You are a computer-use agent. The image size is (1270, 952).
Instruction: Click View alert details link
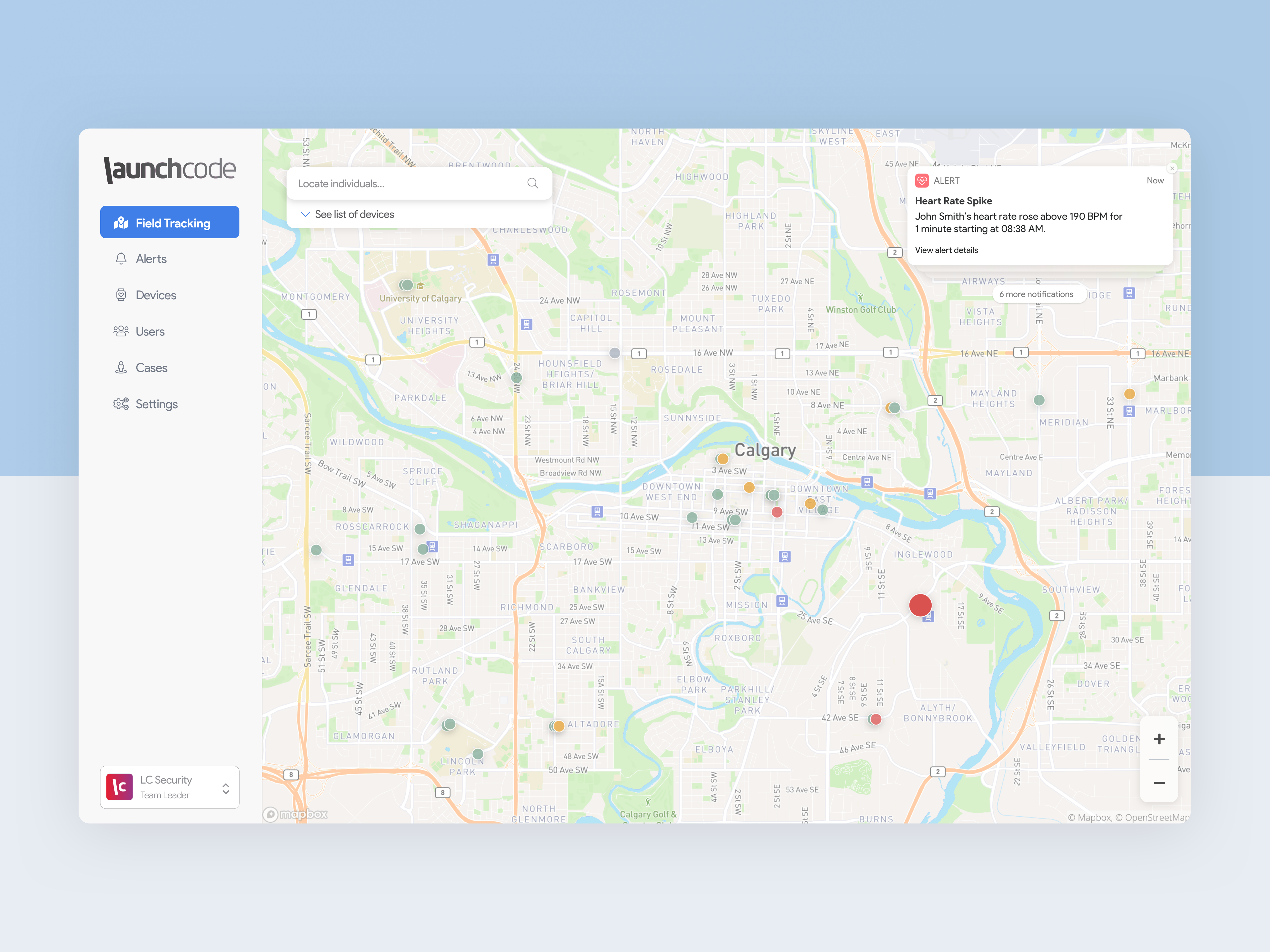946,250
